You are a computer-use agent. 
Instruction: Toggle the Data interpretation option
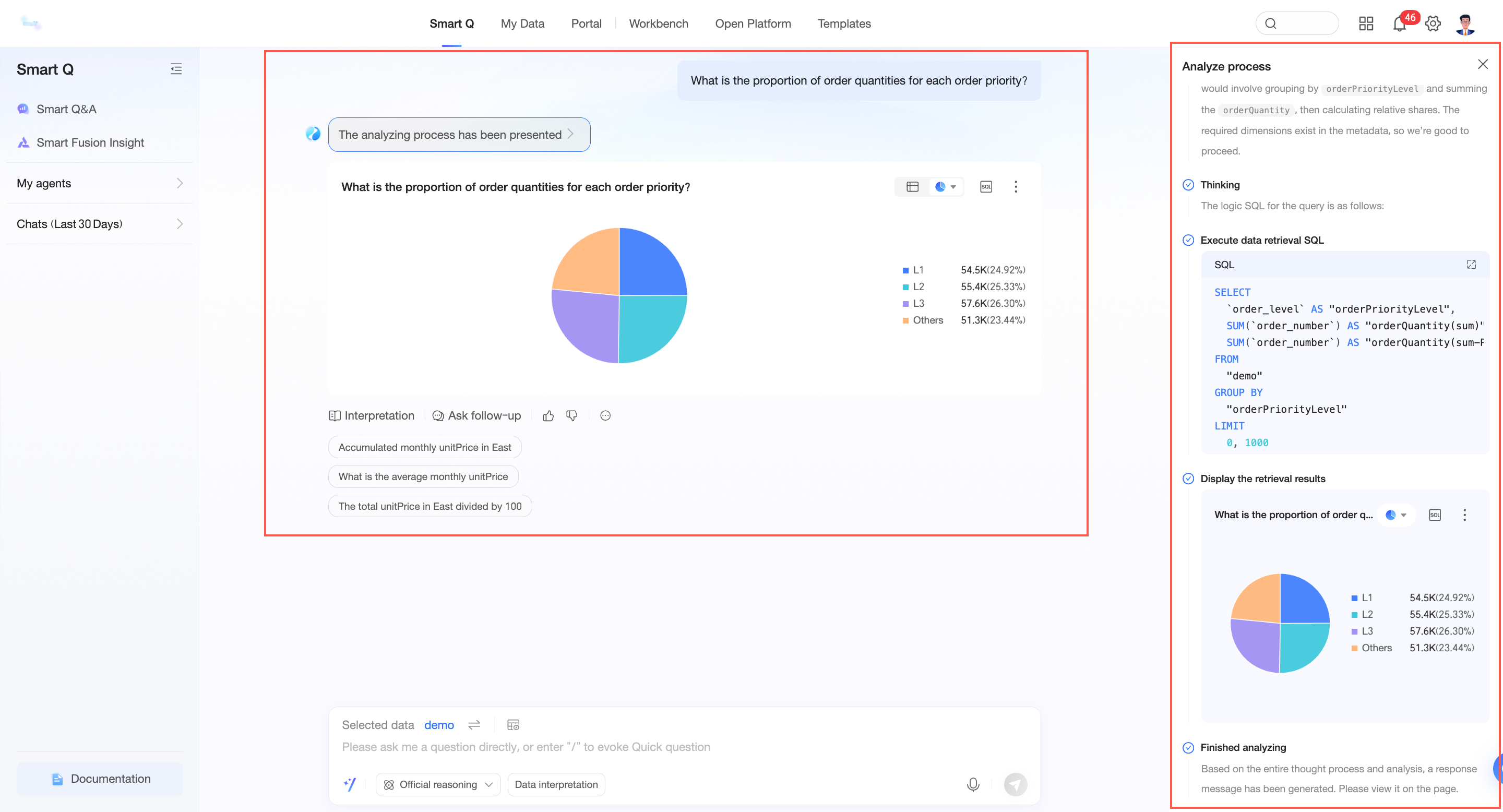coord(556,784)
